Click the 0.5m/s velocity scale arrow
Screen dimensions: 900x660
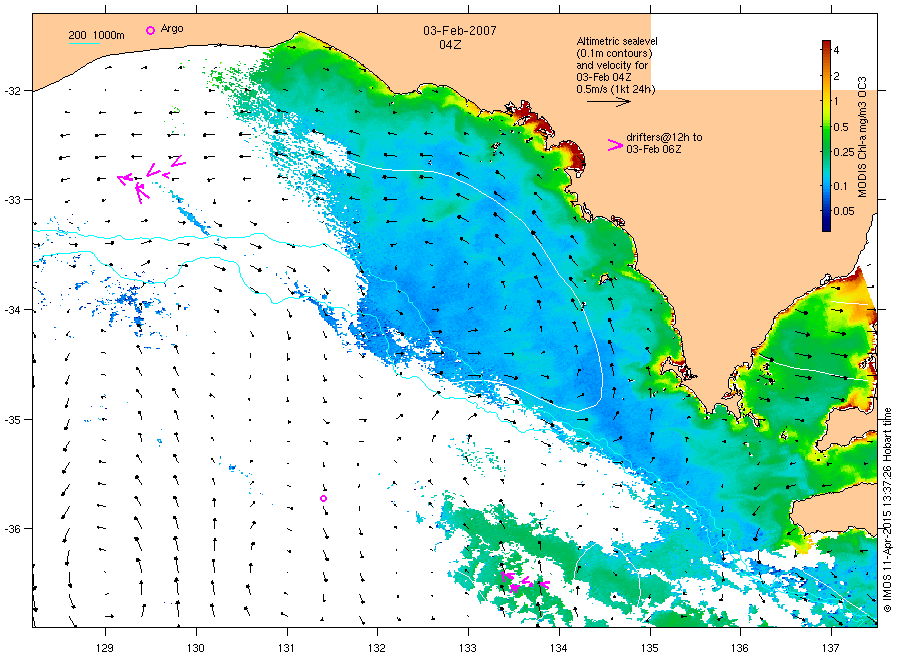pos(608,102)
